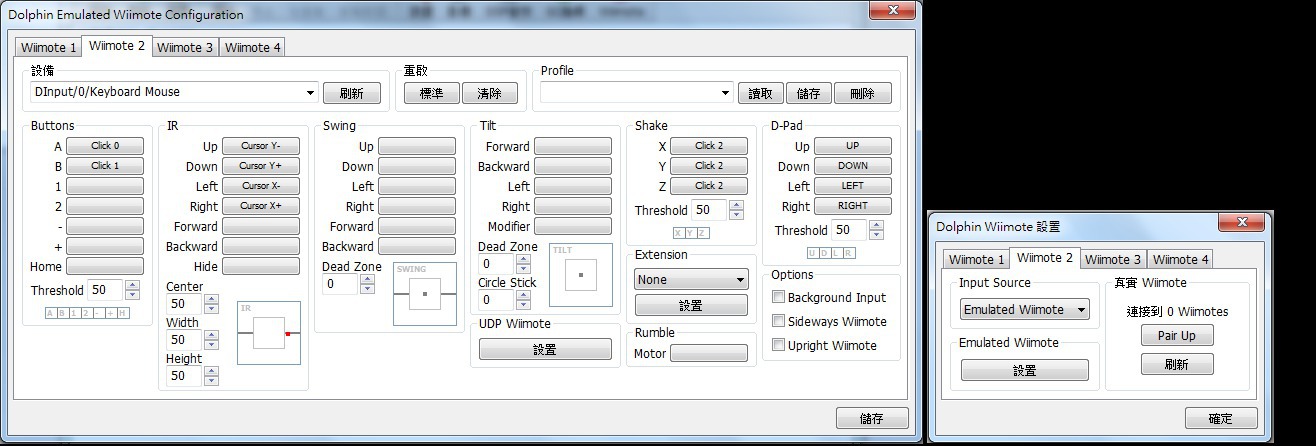Close the Emulated Wiimote Configuration window
The width and height of the screenshot is (1316, 446).
(891, 10)
